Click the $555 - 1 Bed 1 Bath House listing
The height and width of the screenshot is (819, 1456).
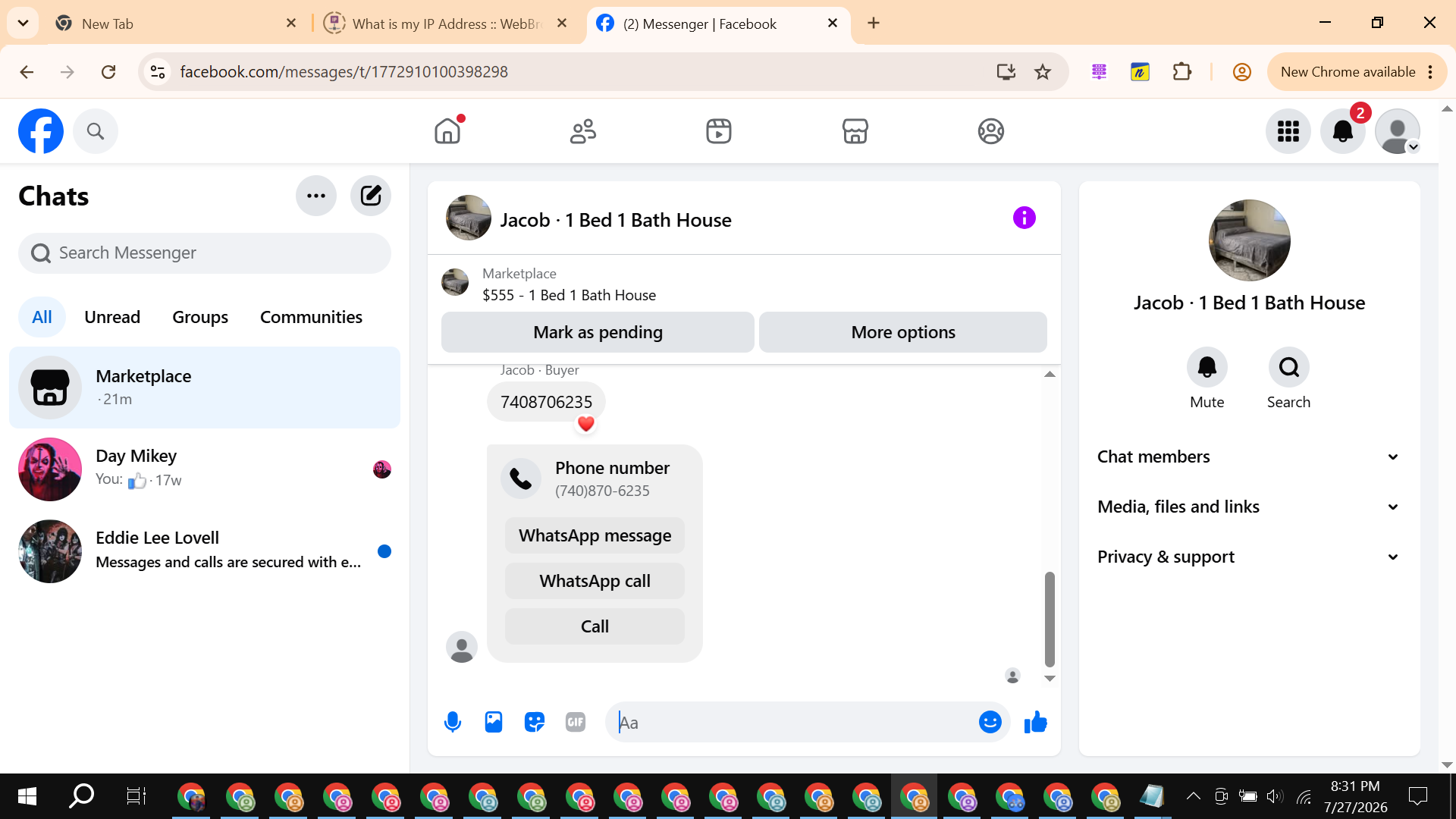point(569,295)
